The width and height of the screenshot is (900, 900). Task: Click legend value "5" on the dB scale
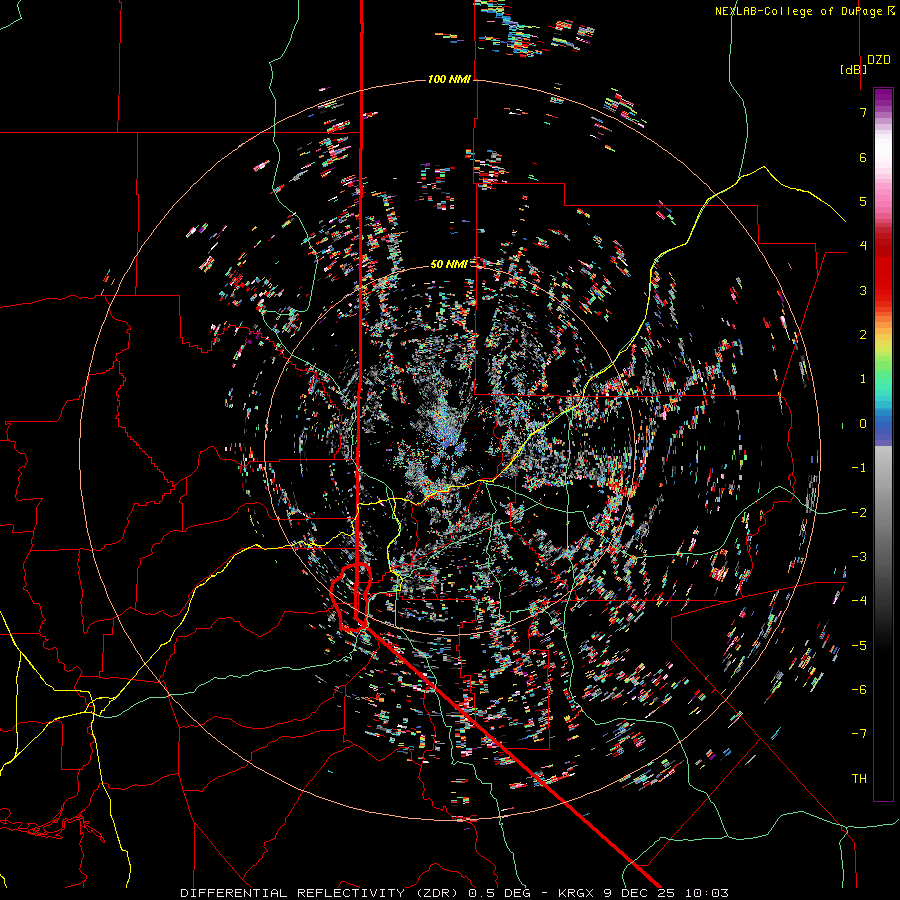pos(863,201)
